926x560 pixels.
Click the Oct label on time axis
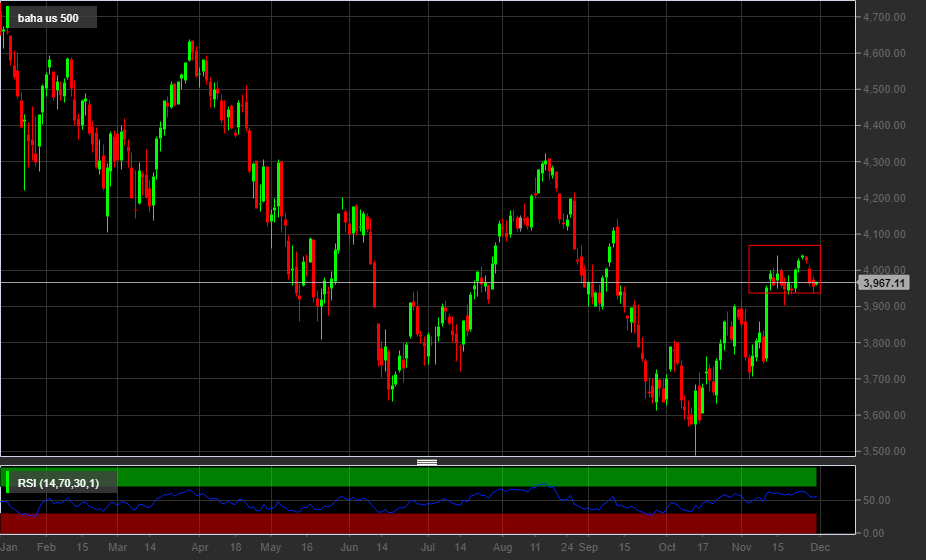tap(667, 547)
